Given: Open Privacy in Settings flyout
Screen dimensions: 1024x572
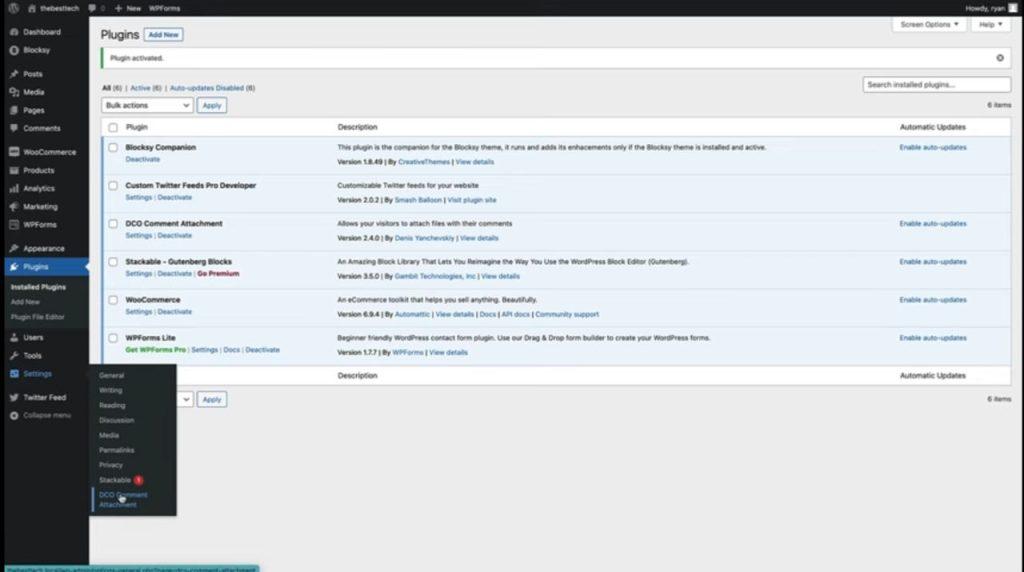Looking at the screenshot, I should pos(111,466).
